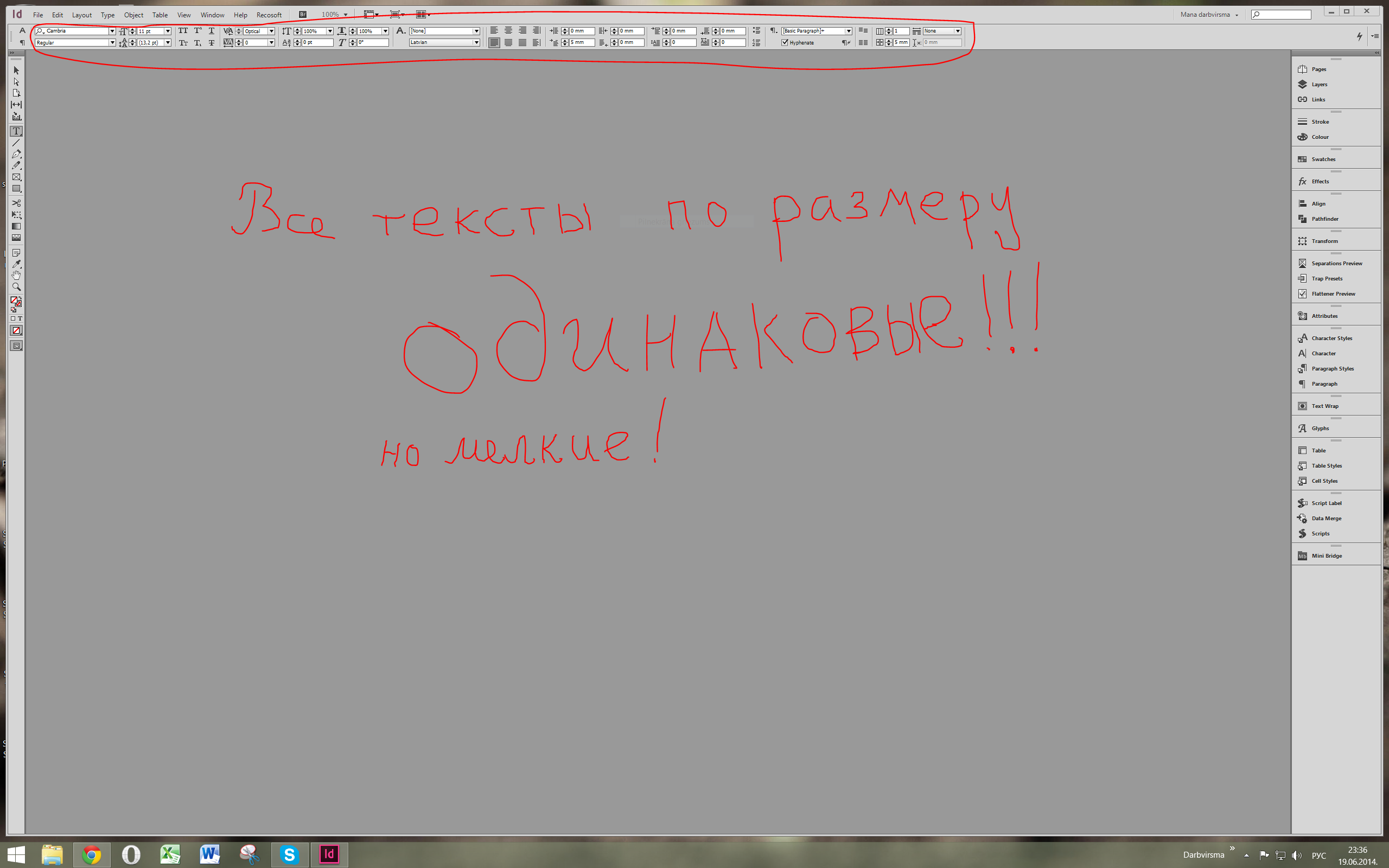This screenshot has width=1389, height=868.
Task: Select the Pencil tool
Action: (x=16, y=165)
